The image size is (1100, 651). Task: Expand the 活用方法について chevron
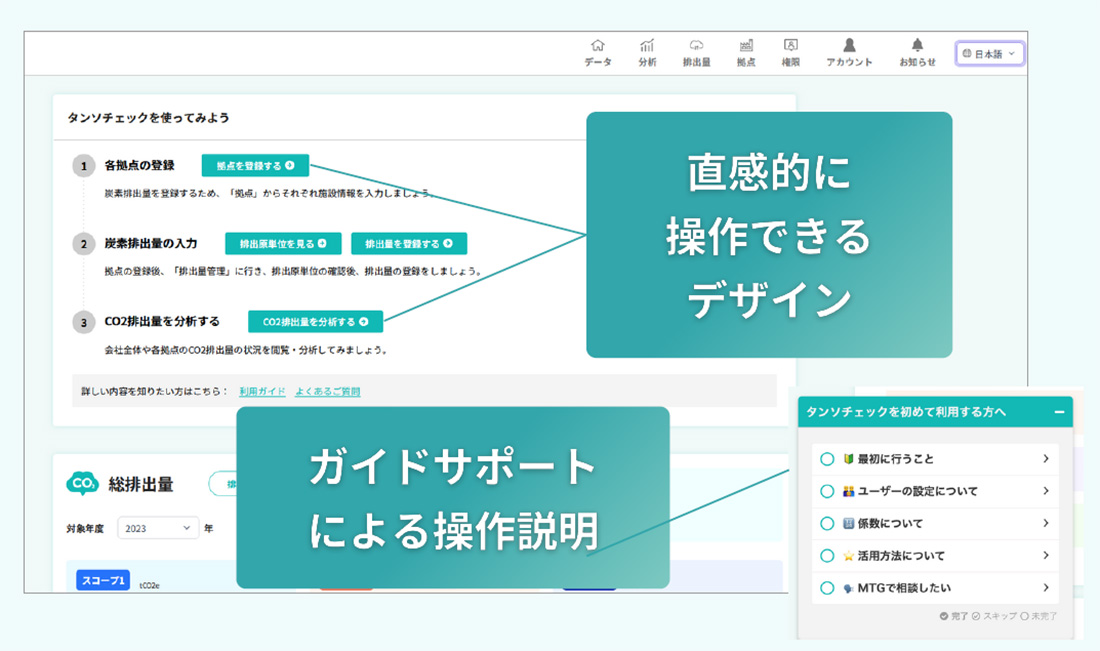pos(1045,556)
